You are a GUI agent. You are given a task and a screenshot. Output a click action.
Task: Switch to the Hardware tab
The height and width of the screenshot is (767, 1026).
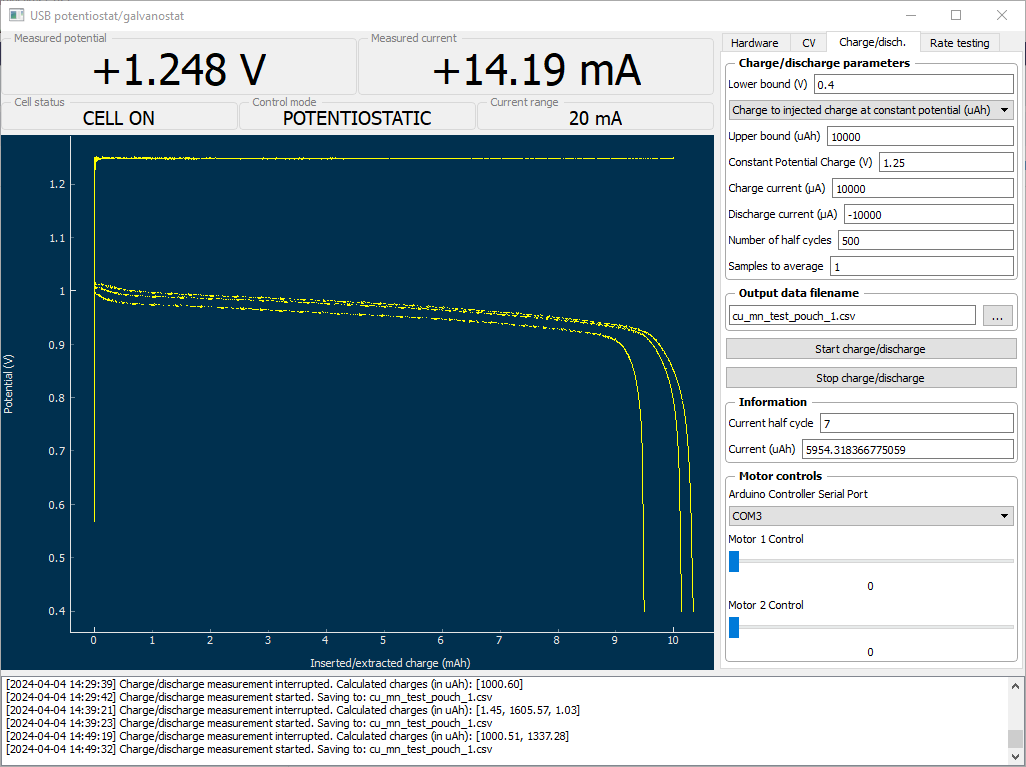click(754, 43)
